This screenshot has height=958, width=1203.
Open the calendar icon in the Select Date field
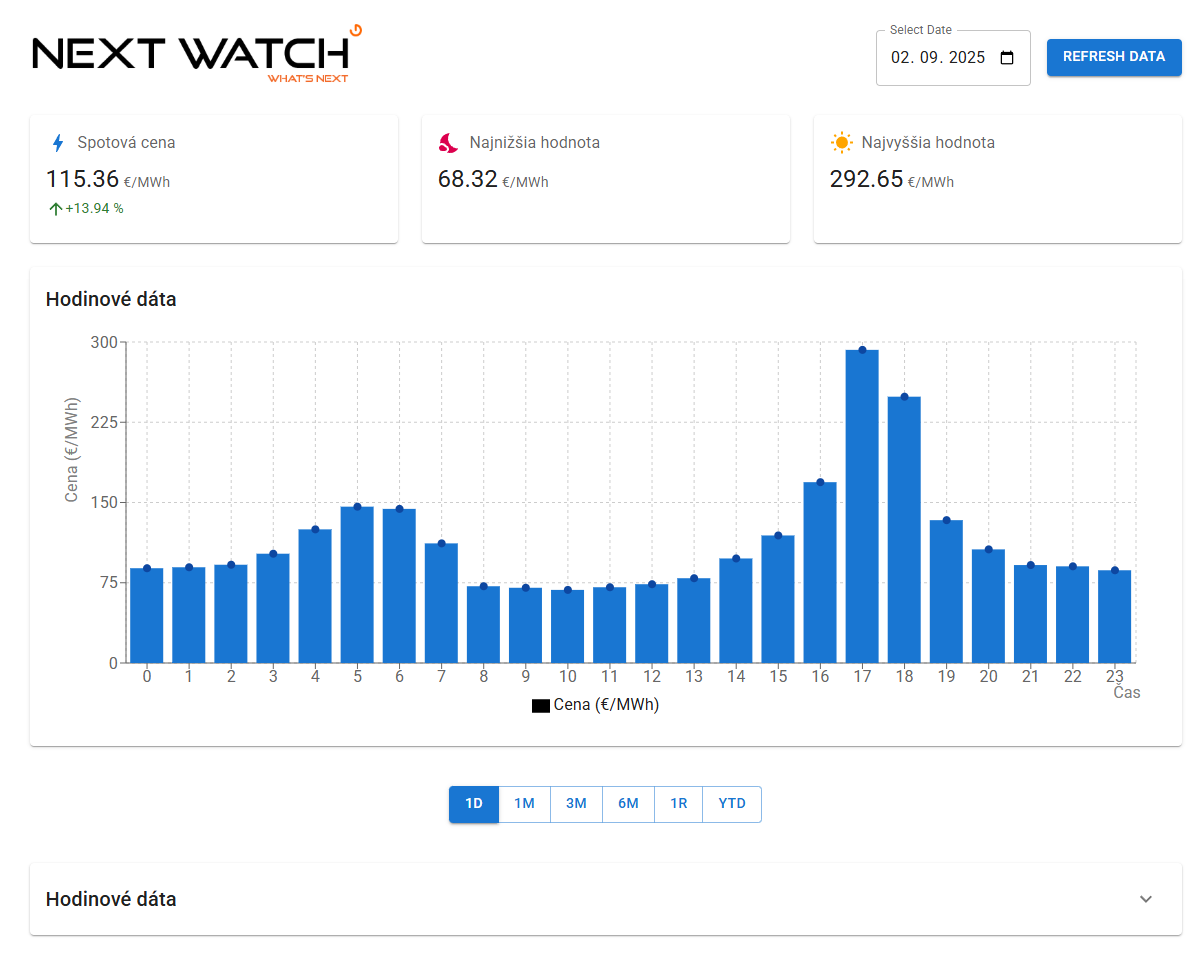pos(1005,57)
